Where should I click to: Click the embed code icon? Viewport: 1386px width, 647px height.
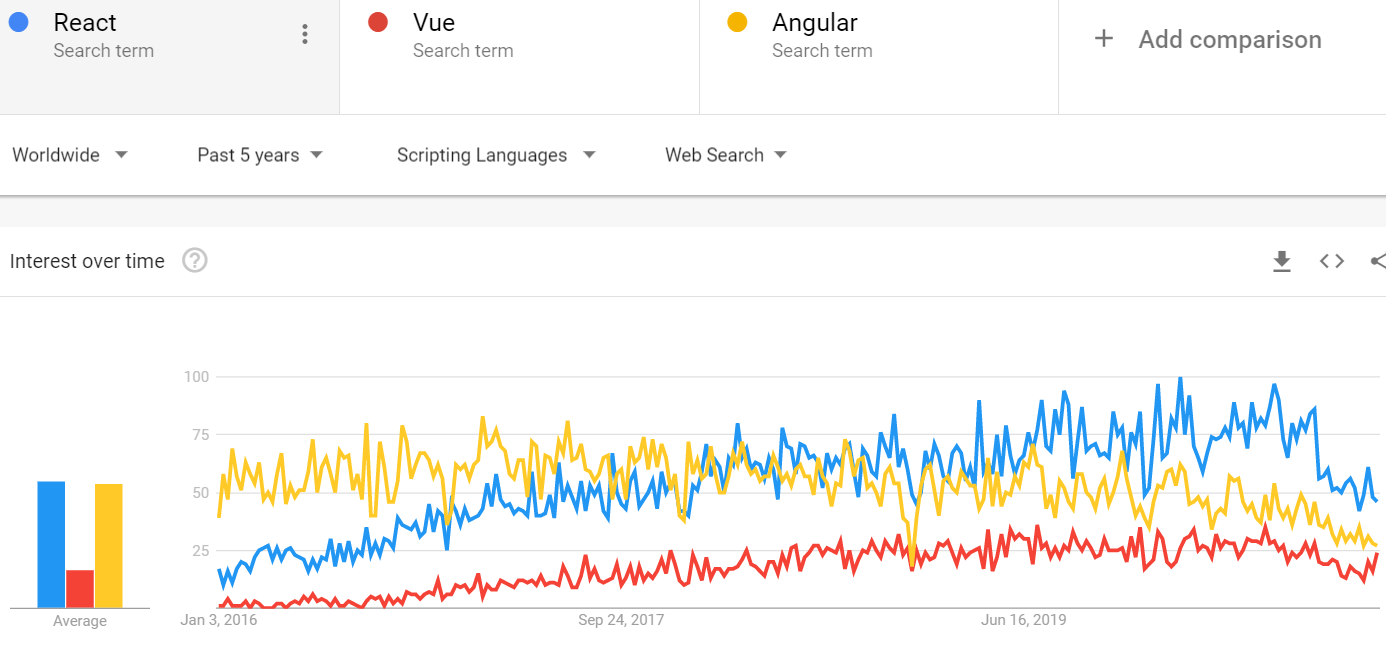1331,261
